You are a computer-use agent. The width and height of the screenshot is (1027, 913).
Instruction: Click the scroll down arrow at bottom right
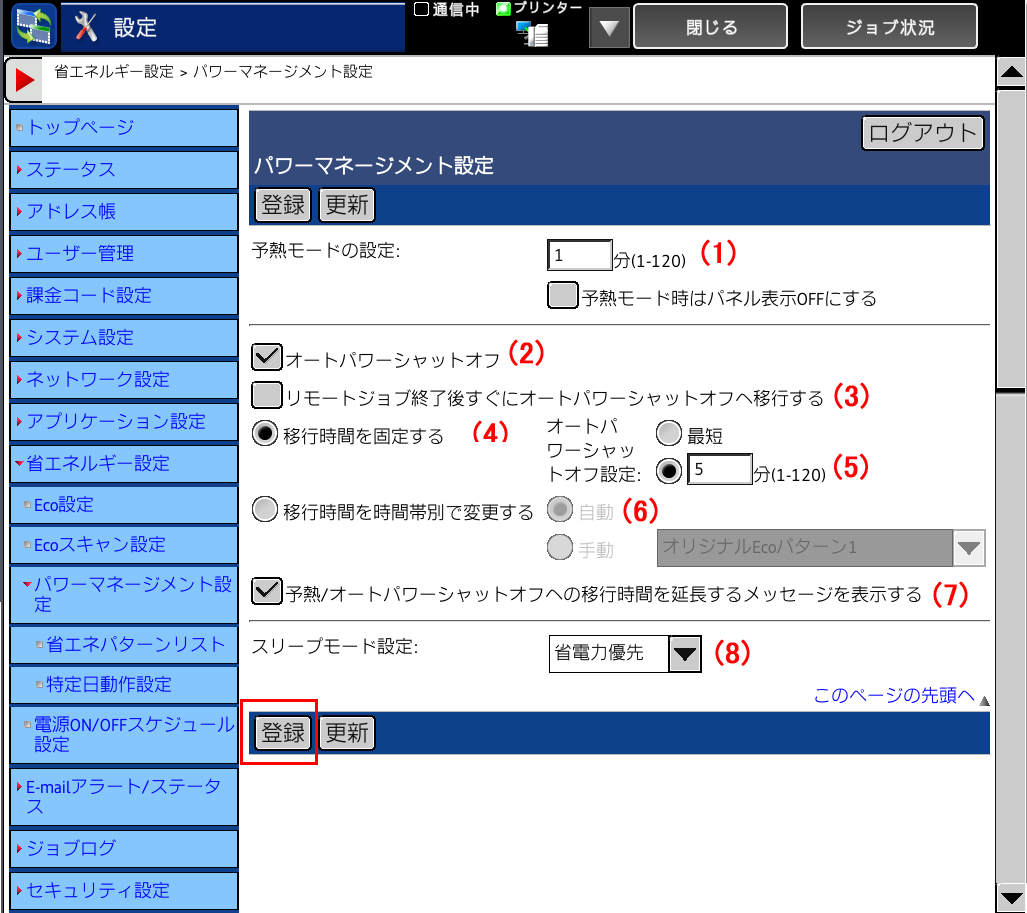point(1012,895)
